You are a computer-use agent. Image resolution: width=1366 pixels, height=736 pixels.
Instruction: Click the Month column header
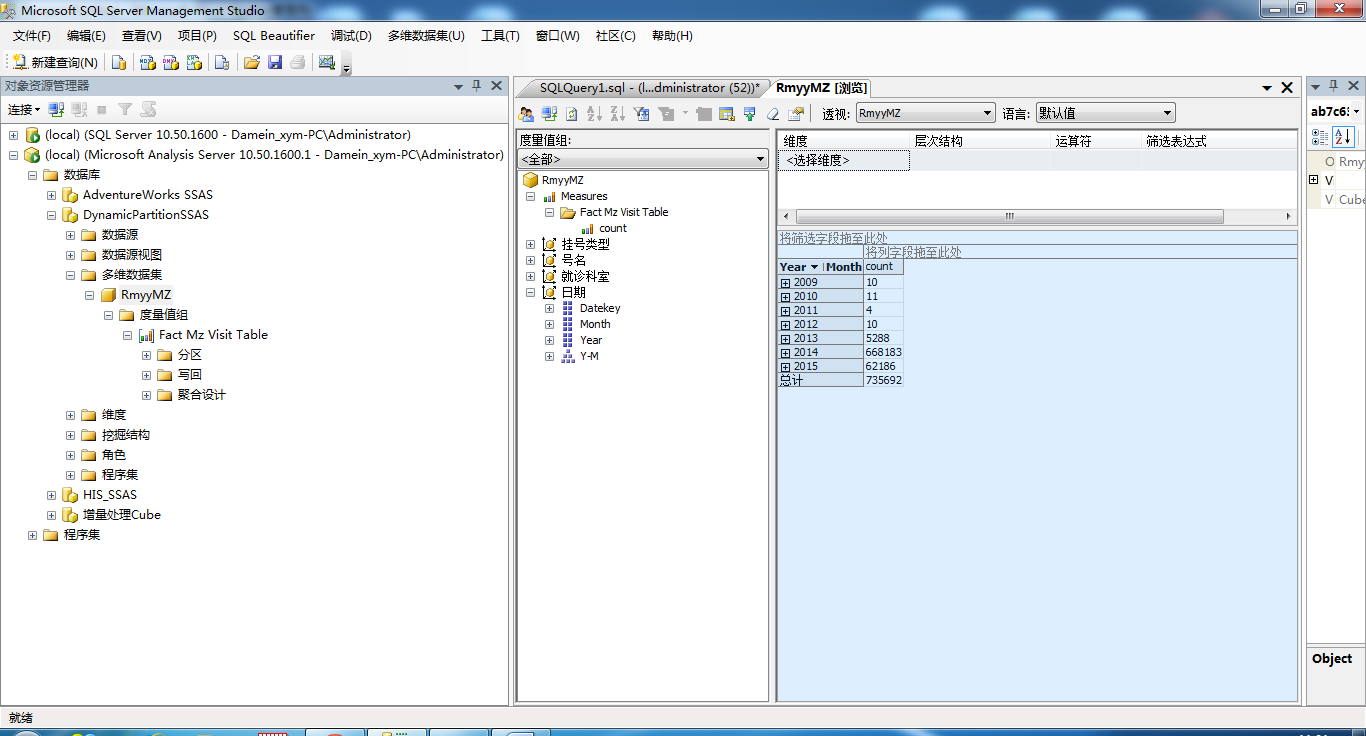coord(844,267)
